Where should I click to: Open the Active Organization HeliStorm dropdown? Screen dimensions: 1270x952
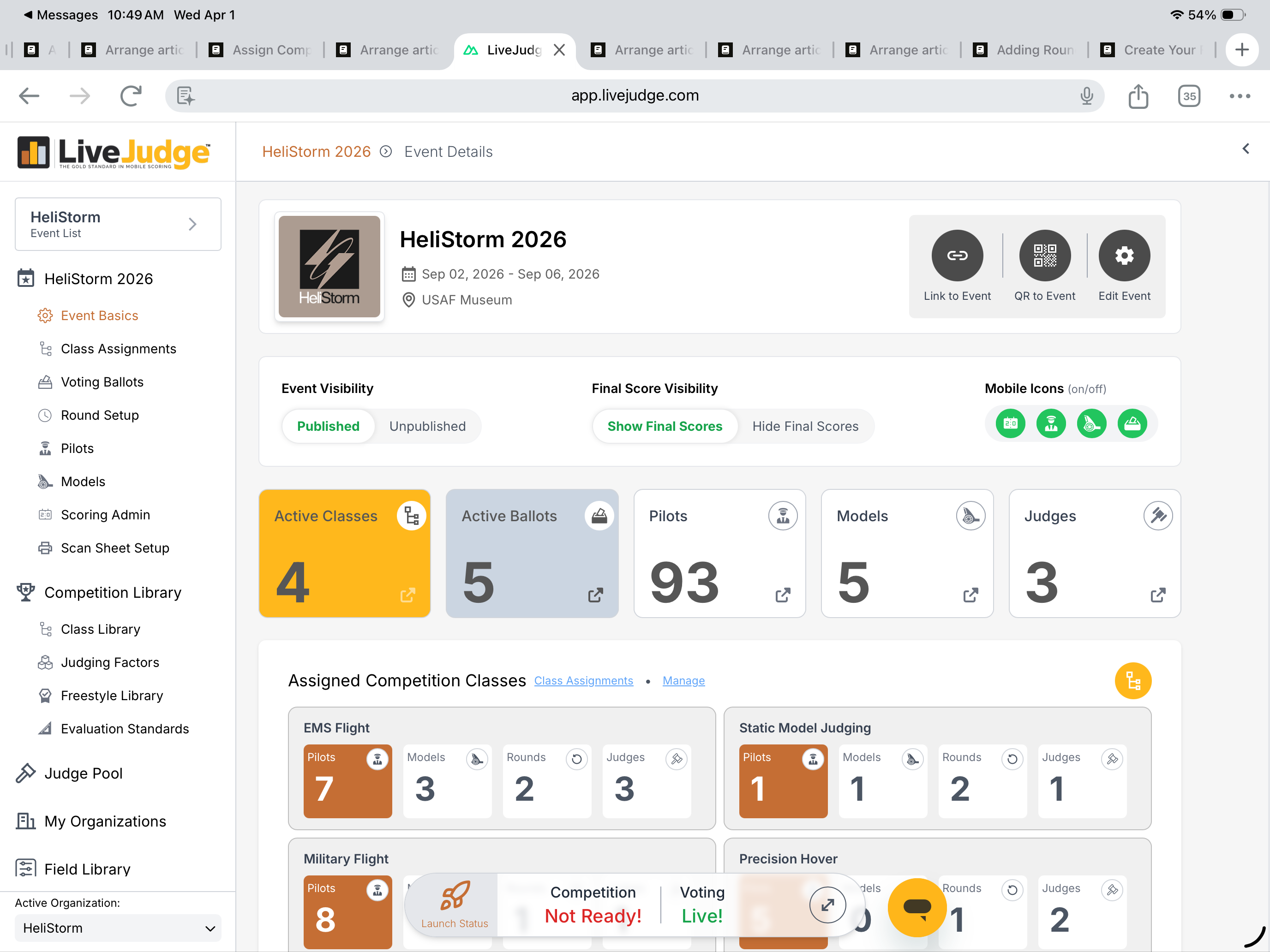point(118,928)
